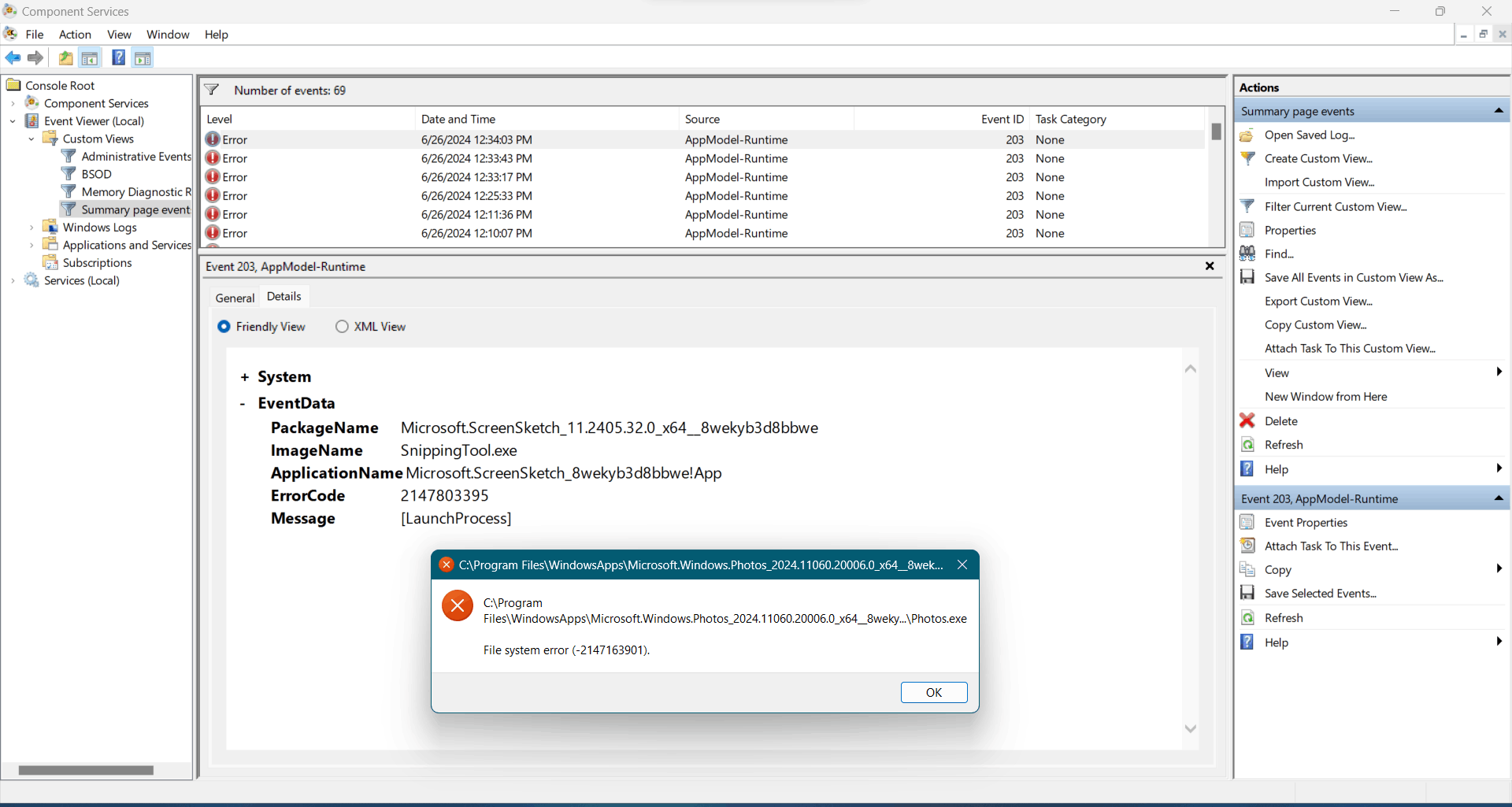Click Copy Custom View... action link
Viewport: 1512px width, 807px height.
pos(1315,325)
